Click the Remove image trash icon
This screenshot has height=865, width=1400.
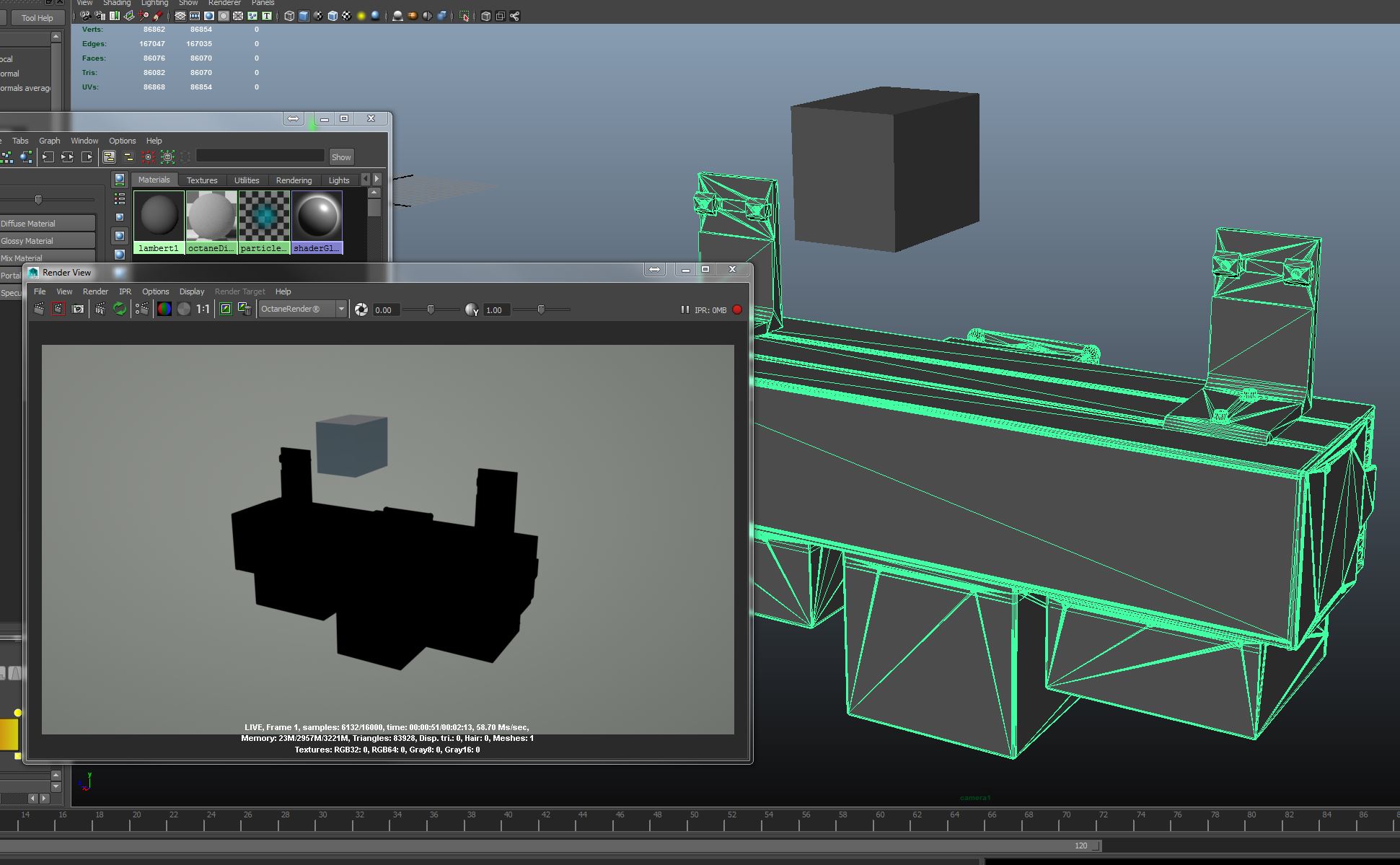245,309
